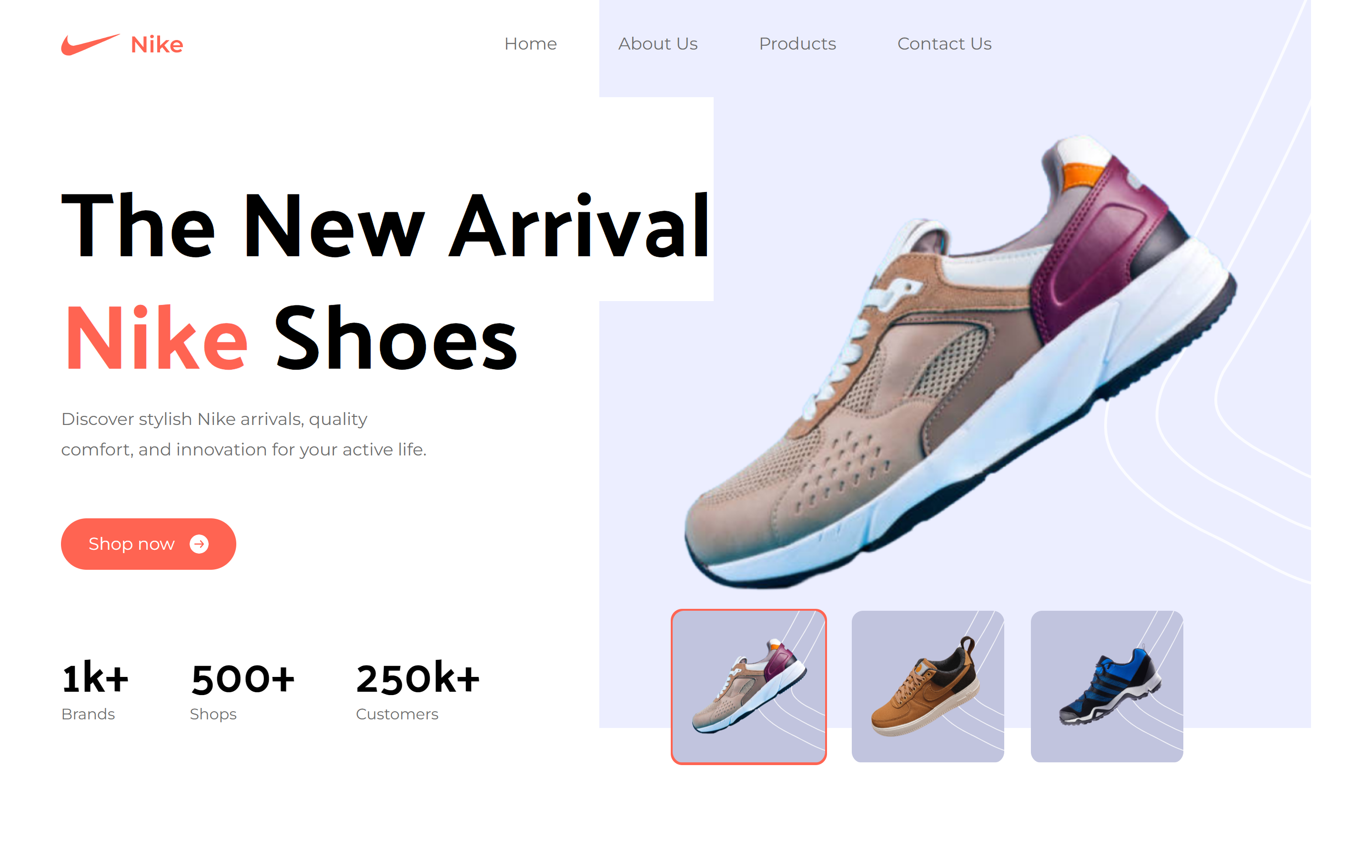Click the Nike brand name text

click(x=157, y=44)
